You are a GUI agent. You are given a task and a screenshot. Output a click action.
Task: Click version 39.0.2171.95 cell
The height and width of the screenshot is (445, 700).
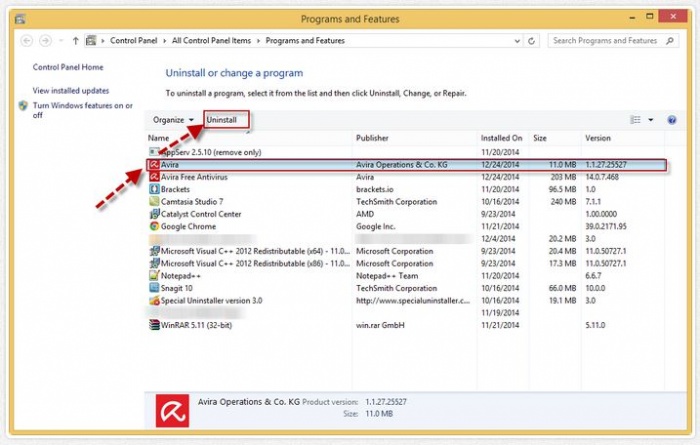606,226
